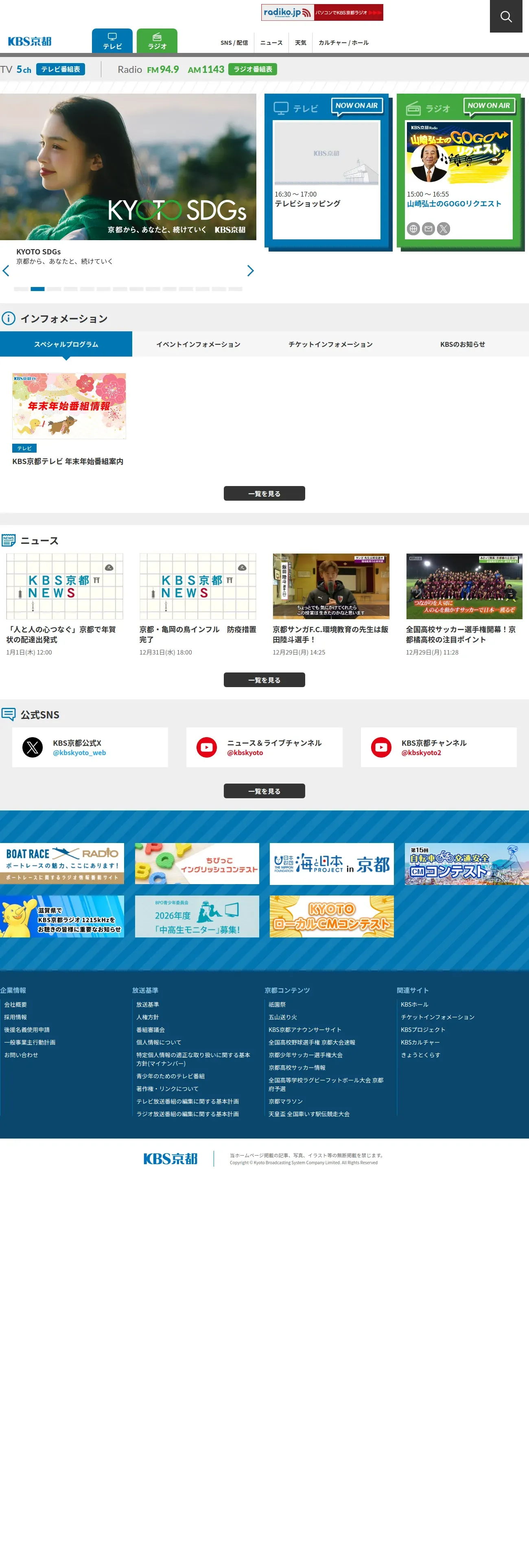Open the テレビ番組表 button

click(60, 69)
